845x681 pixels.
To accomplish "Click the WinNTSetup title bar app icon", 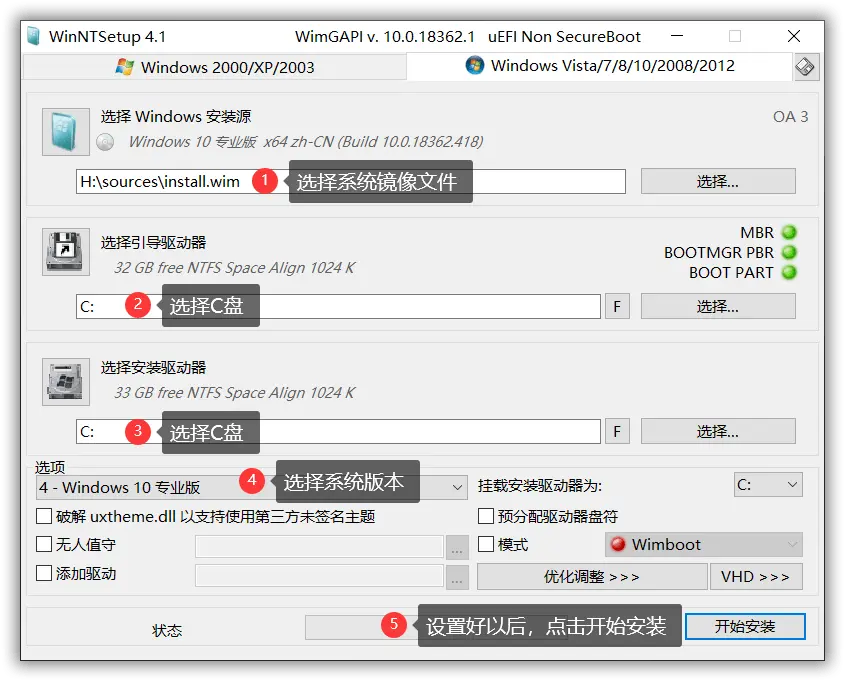I will click(x=33, y=37).
